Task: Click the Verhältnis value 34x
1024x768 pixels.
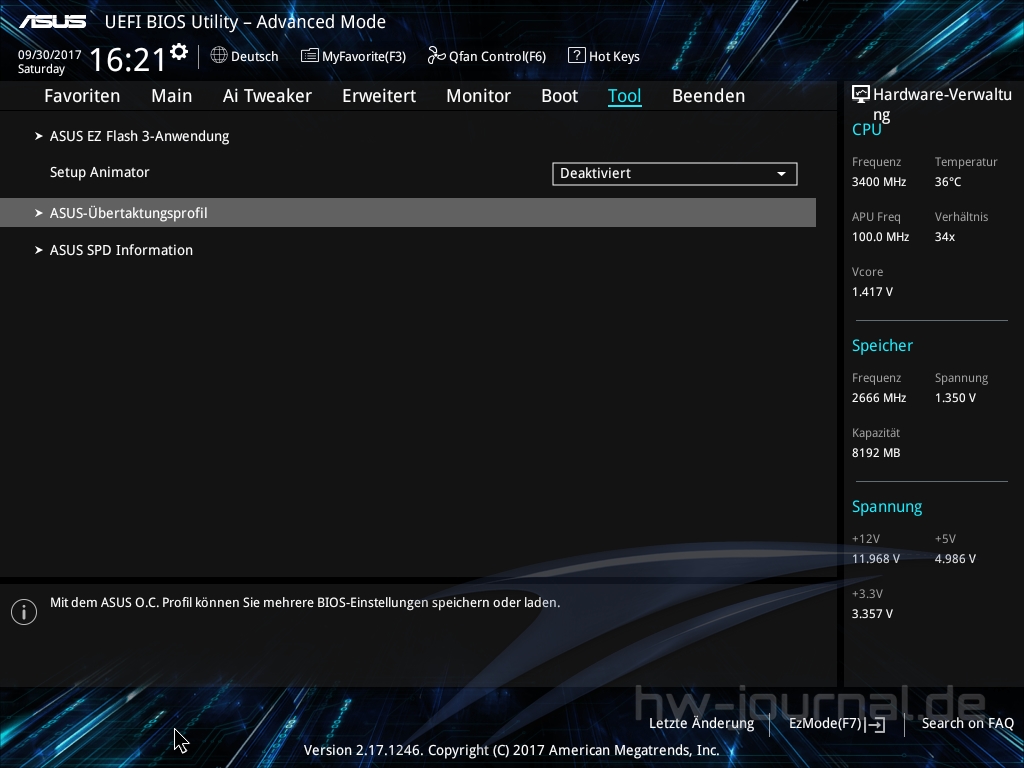Action: click(945, 237)
